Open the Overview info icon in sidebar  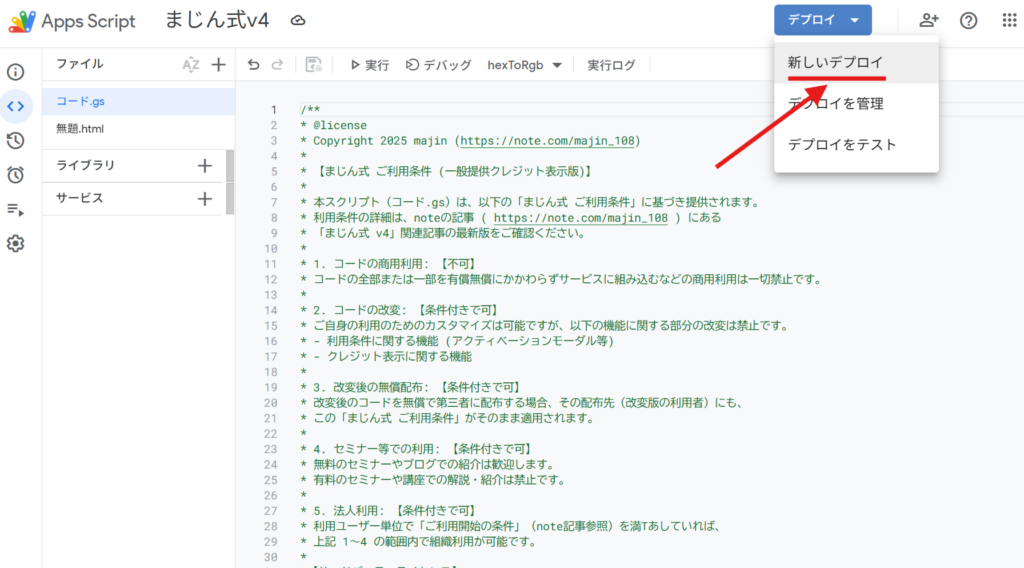click(16, 72)
